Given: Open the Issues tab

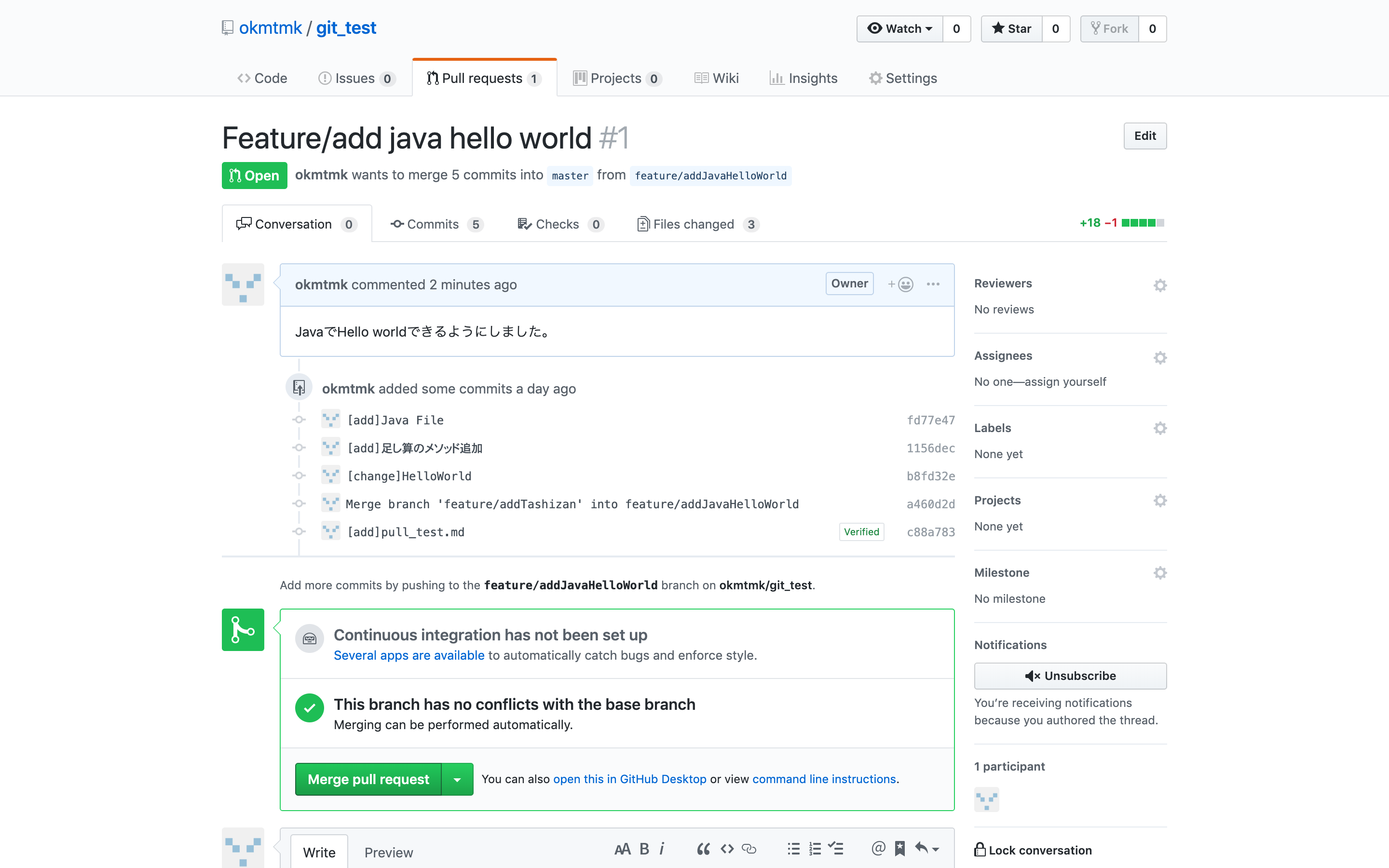Looking at the screenshot, I should pos(356,78).
